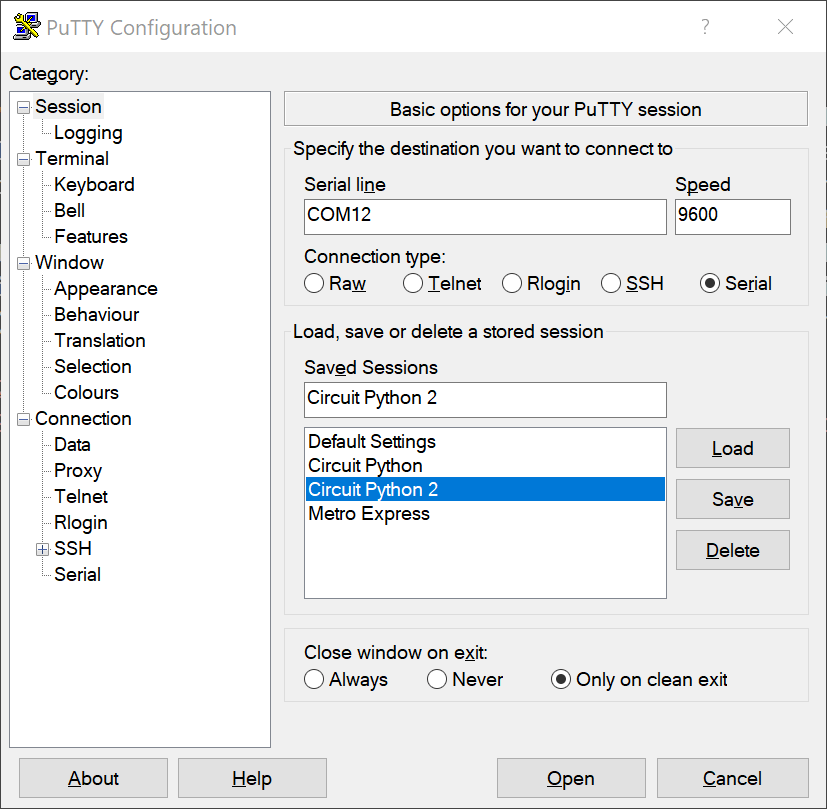Screen dimensions: 827x809
Task: Click the About button
Action: point(93,778)
